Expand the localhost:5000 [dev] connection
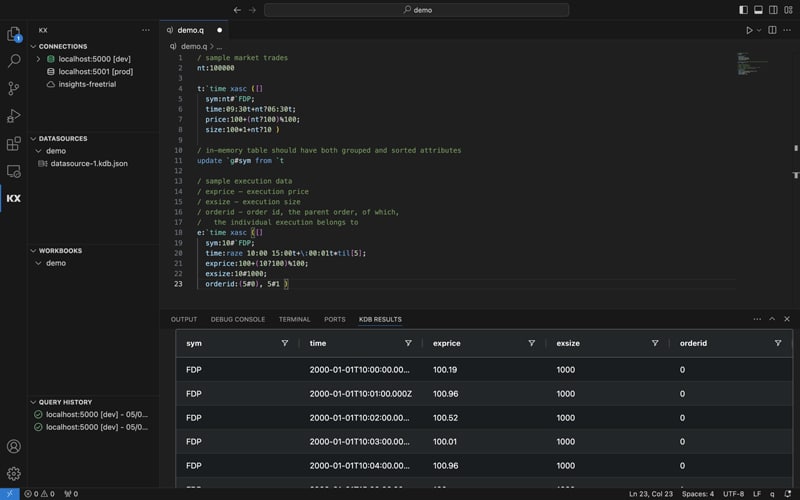The width and height of the screenshot is (800, 500). click(38, 59)
